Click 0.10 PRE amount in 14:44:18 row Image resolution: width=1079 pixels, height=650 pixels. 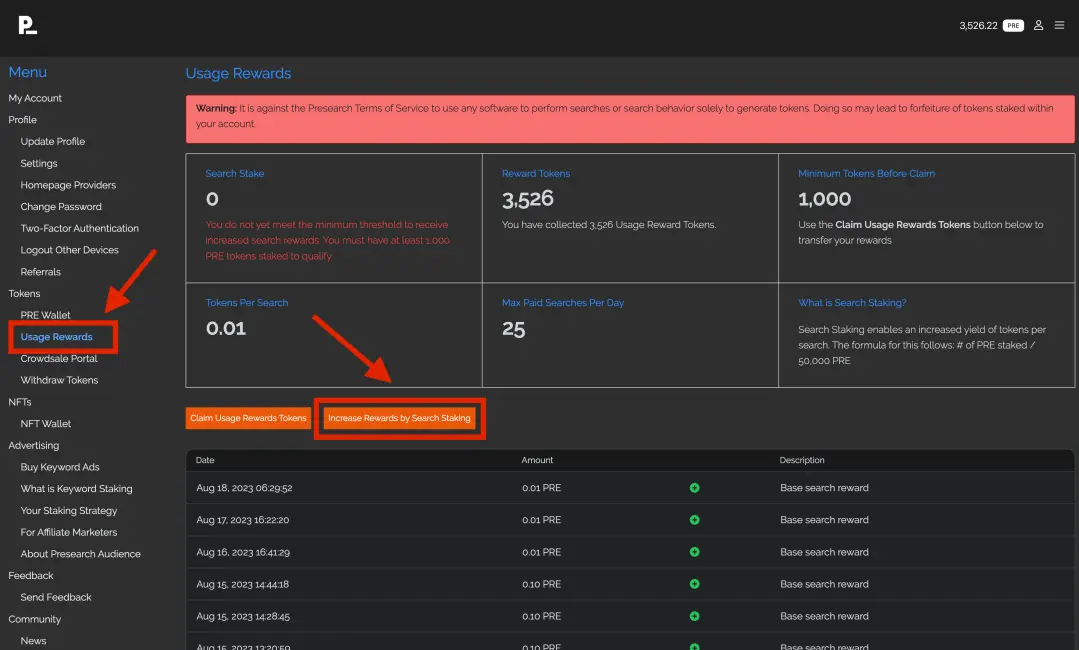point(542,585)
